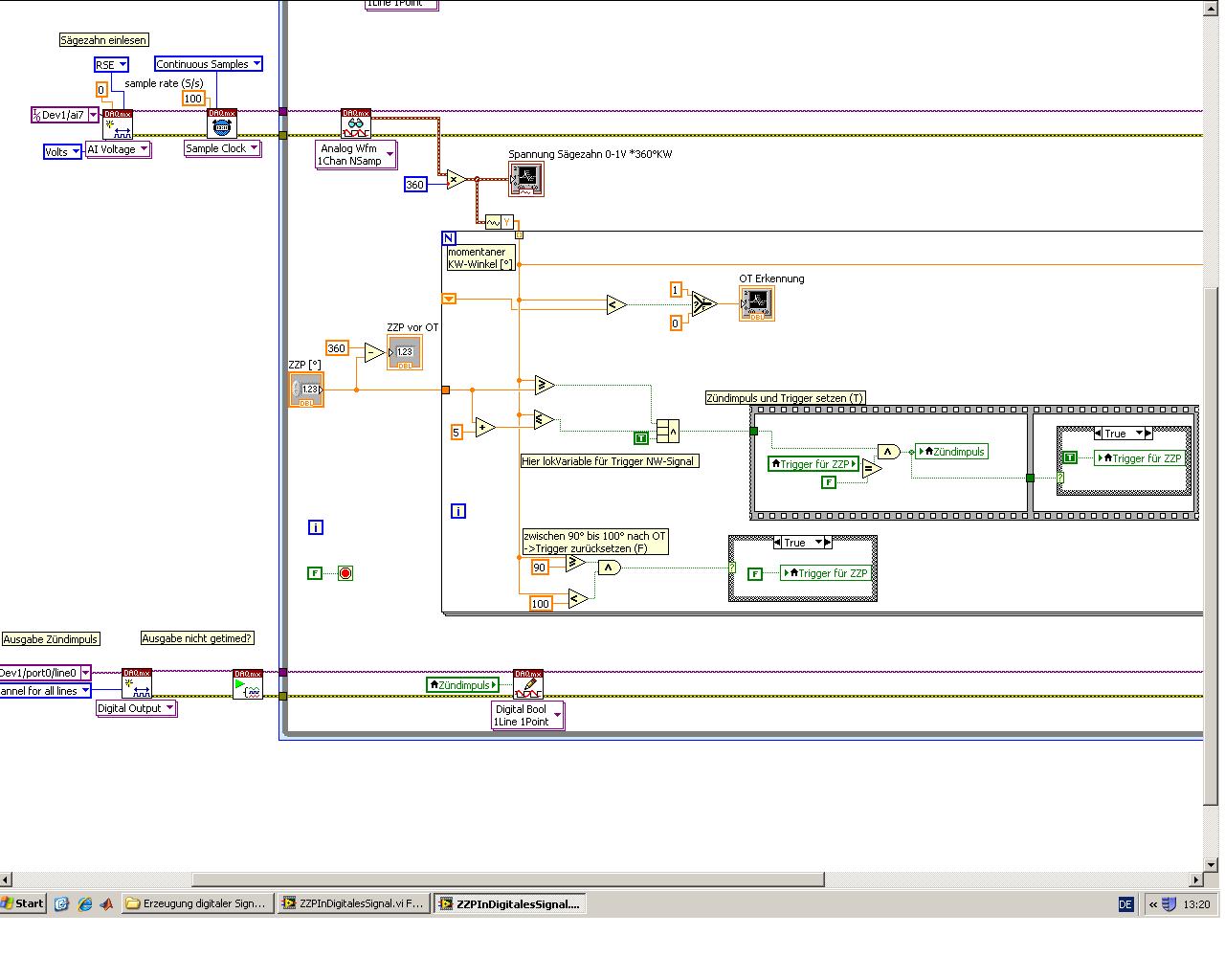Open the channel for all lines dropdown
This screenshot has width=1225, height=980.
point(45,691)
